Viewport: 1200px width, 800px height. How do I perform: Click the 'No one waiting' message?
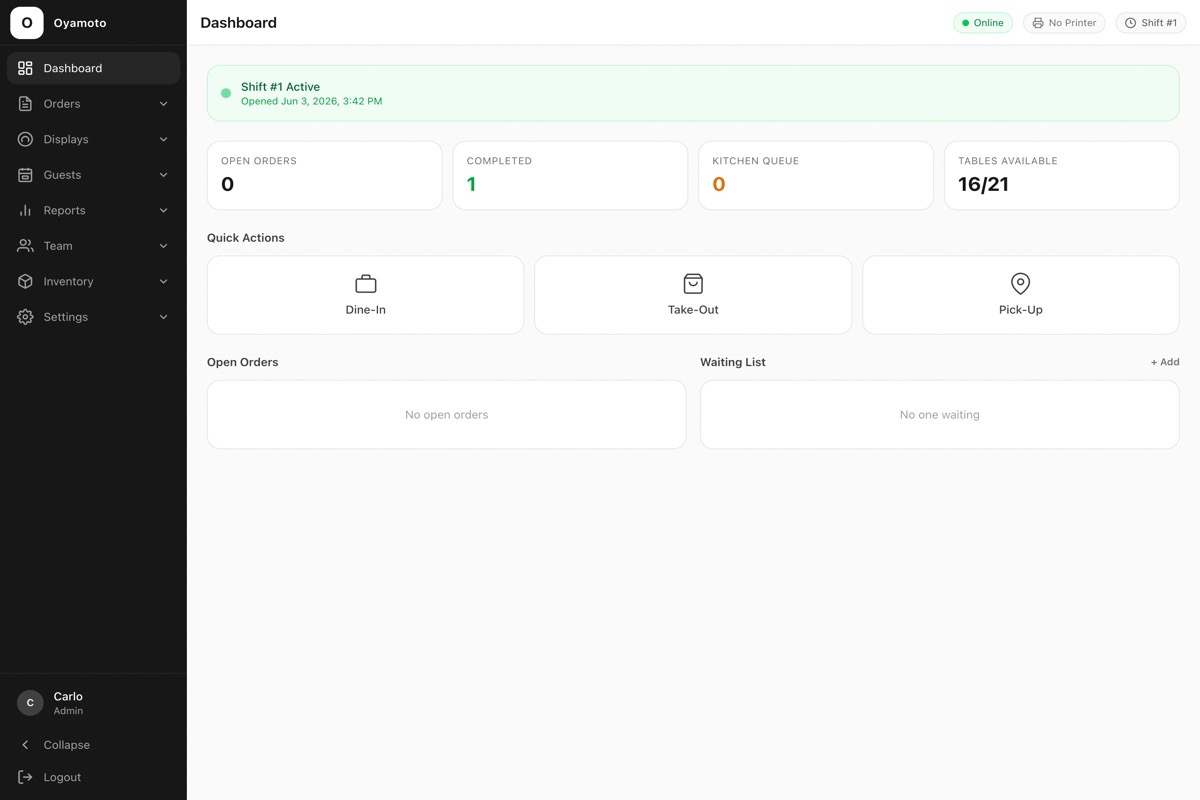pos(940,414)
